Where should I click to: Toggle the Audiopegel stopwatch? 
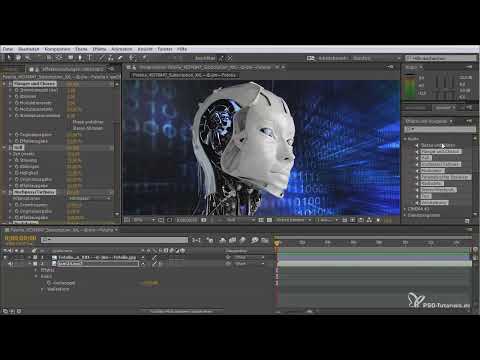tap(49, 283)
